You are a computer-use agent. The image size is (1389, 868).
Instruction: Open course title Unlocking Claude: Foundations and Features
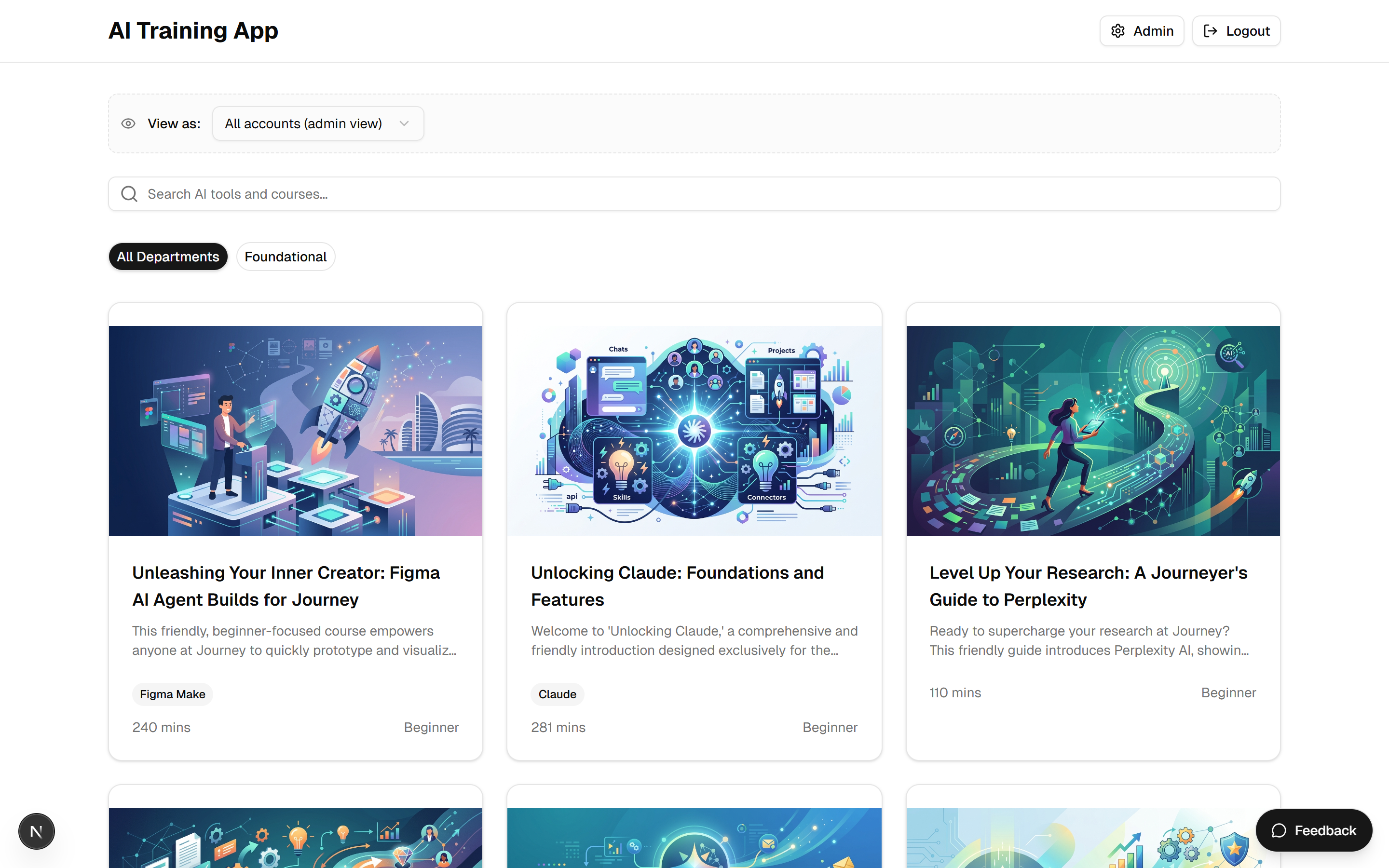pos(677,586)
